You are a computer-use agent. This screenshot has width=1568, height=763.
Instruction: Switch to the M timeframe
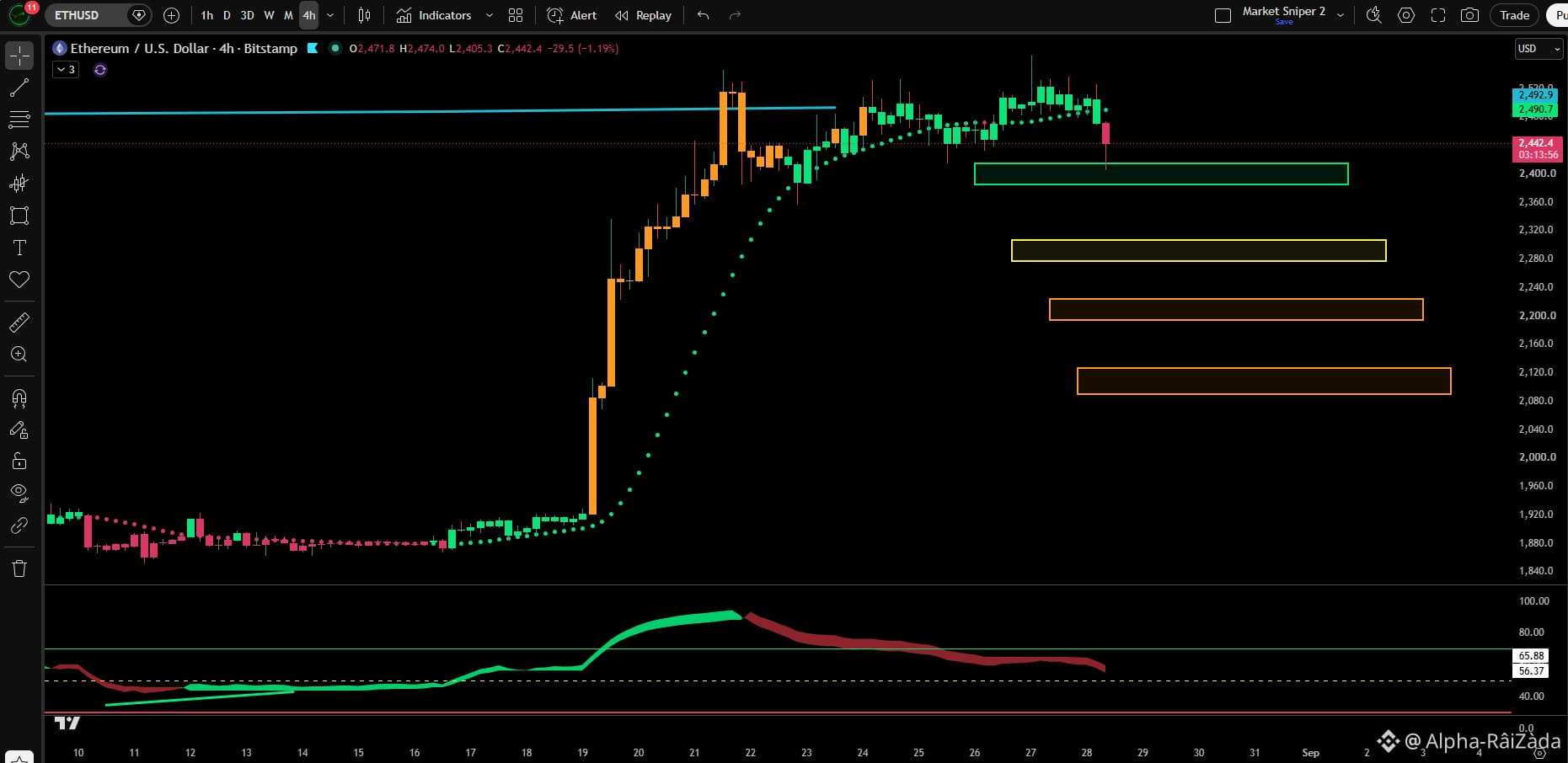[288, 15]
